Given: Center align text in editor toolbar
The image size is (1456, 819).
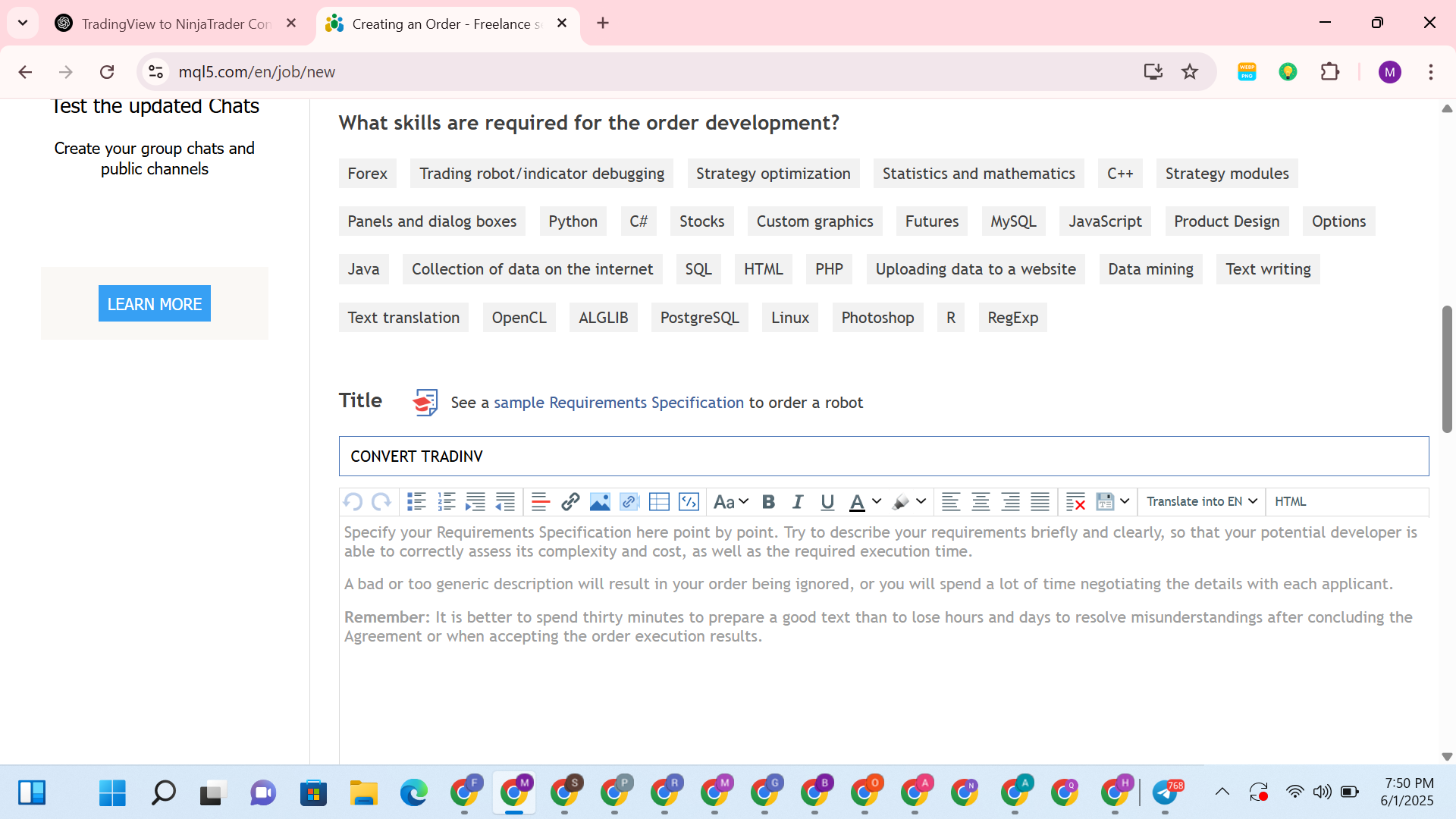Looking at the screenshot, I should tap(981, 501).
